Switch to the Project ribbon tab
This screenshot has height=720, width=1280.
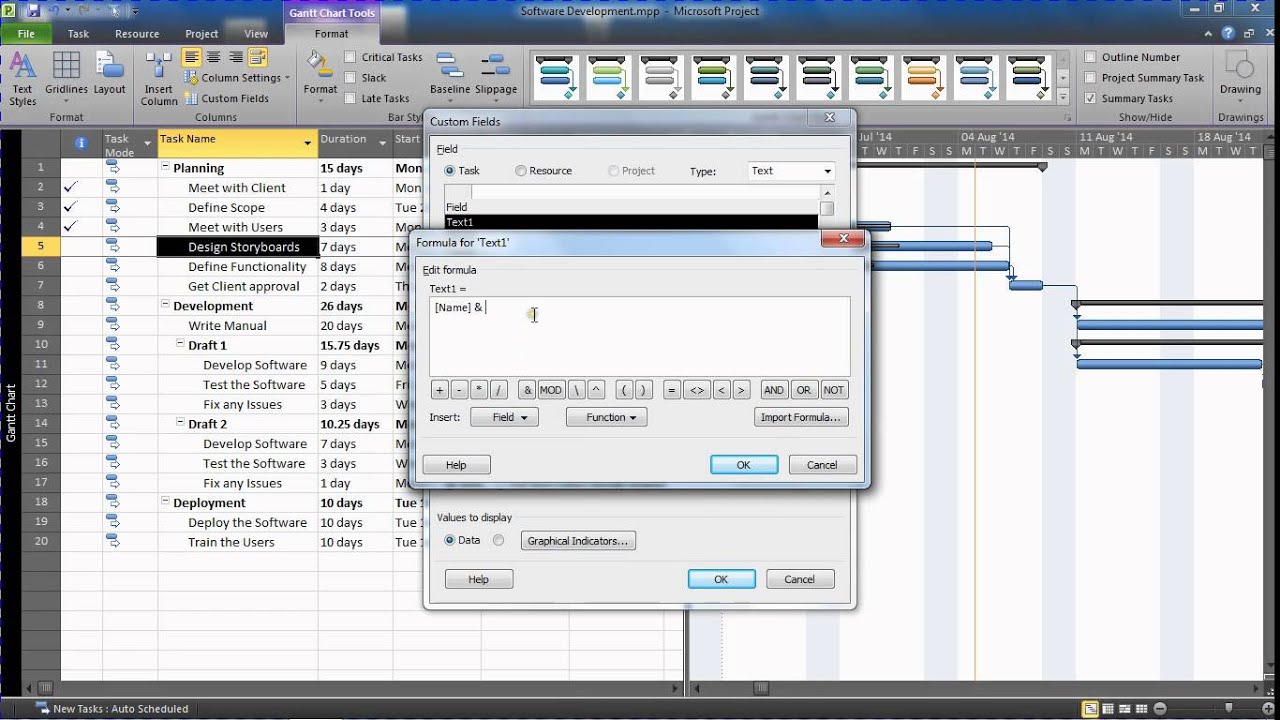[201, 33]
